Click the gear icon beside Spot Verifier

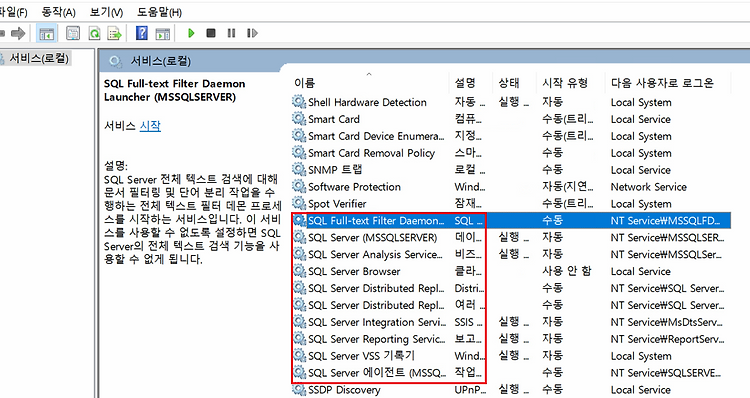point(299,203)
